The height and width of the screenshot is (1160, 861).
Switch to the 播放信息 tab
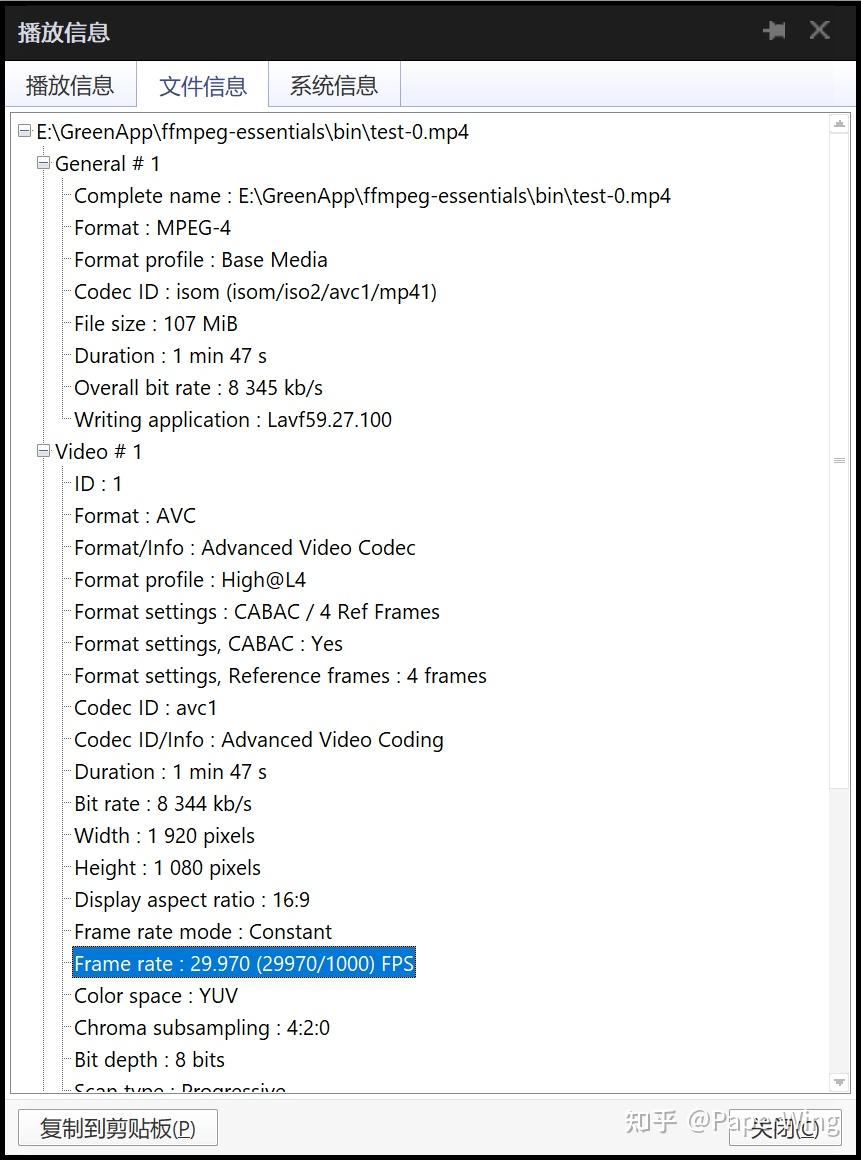(70, 85)
